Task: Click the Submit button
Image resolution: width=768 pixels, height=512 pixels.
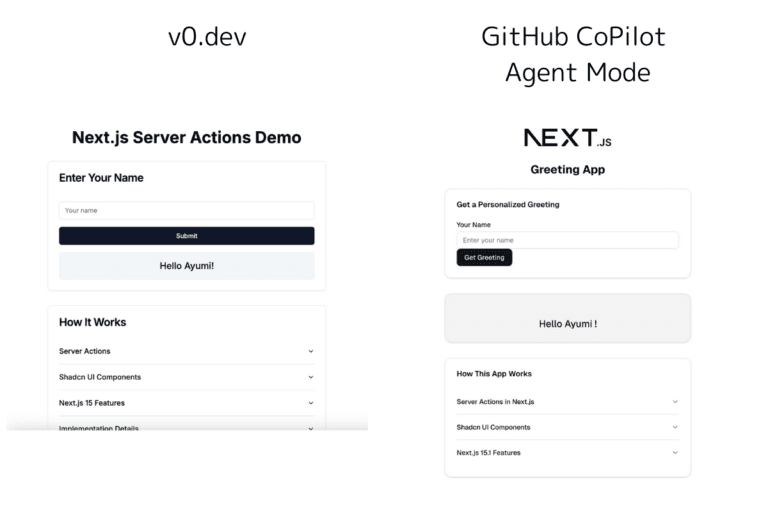Action: (x=187, y=236)
